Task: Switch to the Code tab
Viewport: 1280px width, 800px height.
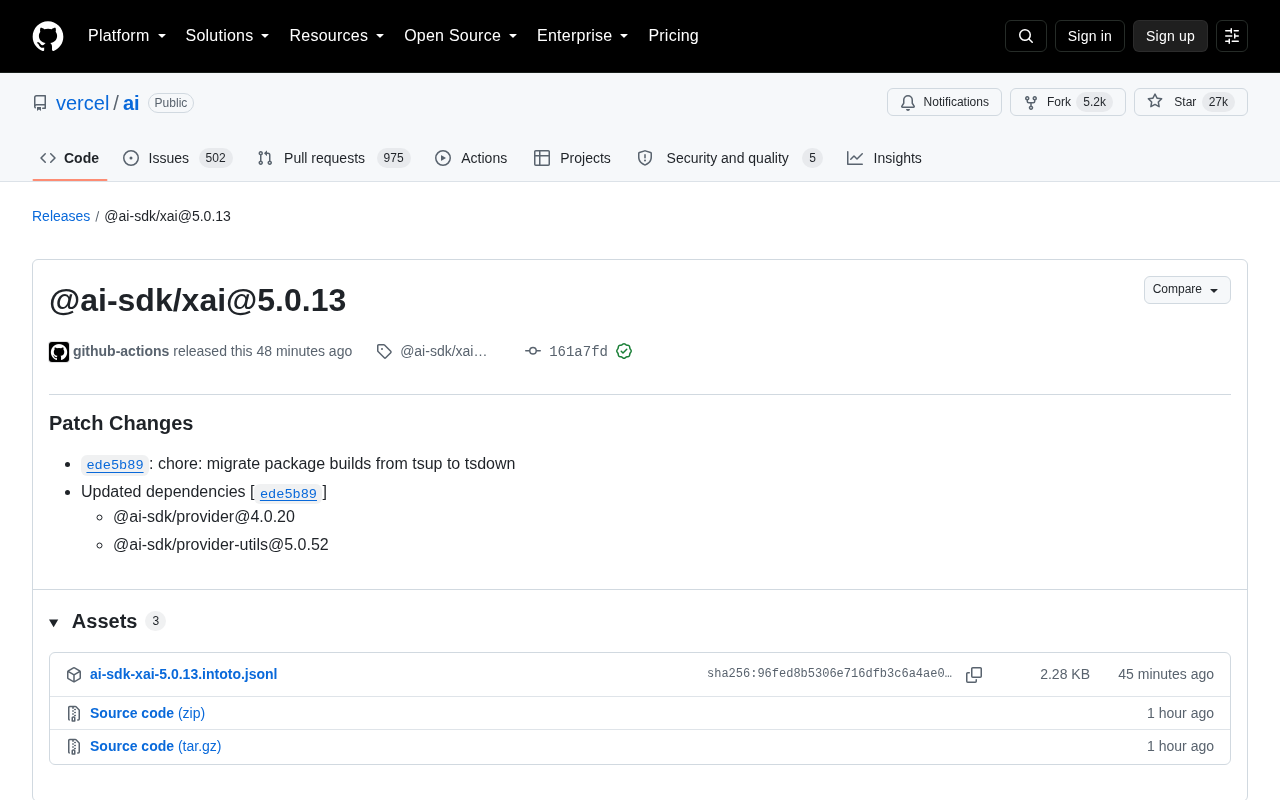Action: click(70, 158)
